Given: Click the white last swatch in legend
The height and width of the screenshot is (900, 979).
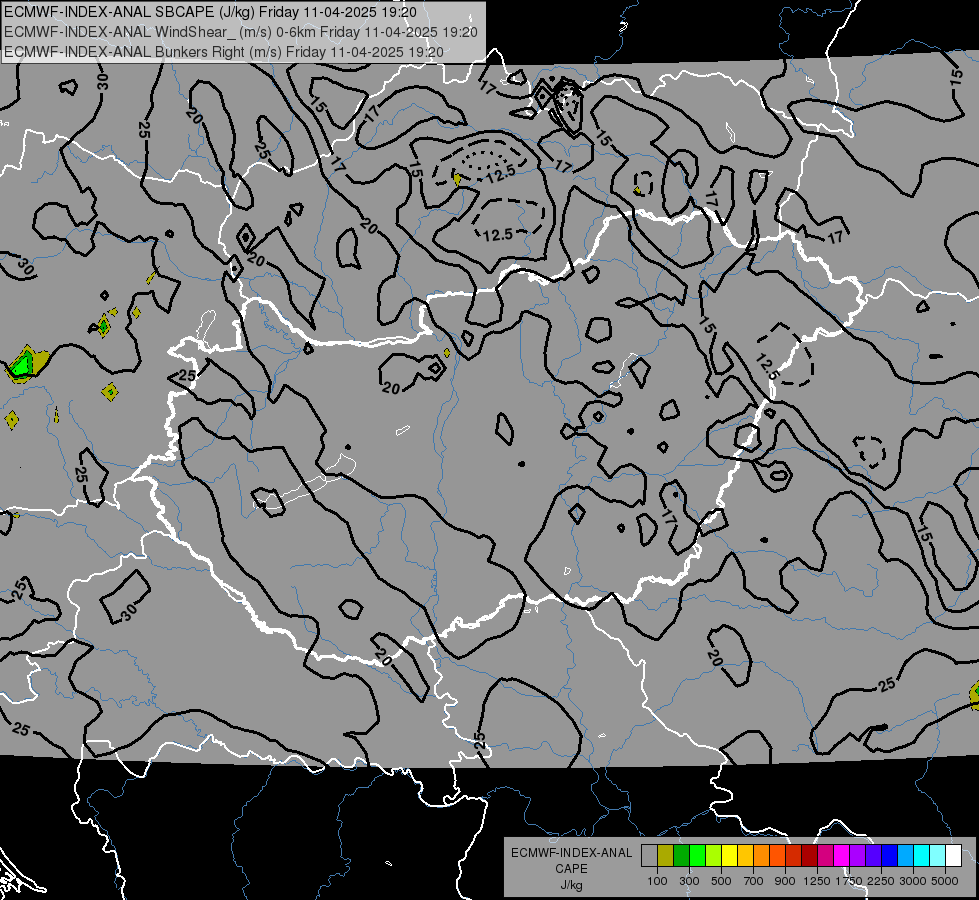Looking at the screenshot, I should (x=953, y=855).
